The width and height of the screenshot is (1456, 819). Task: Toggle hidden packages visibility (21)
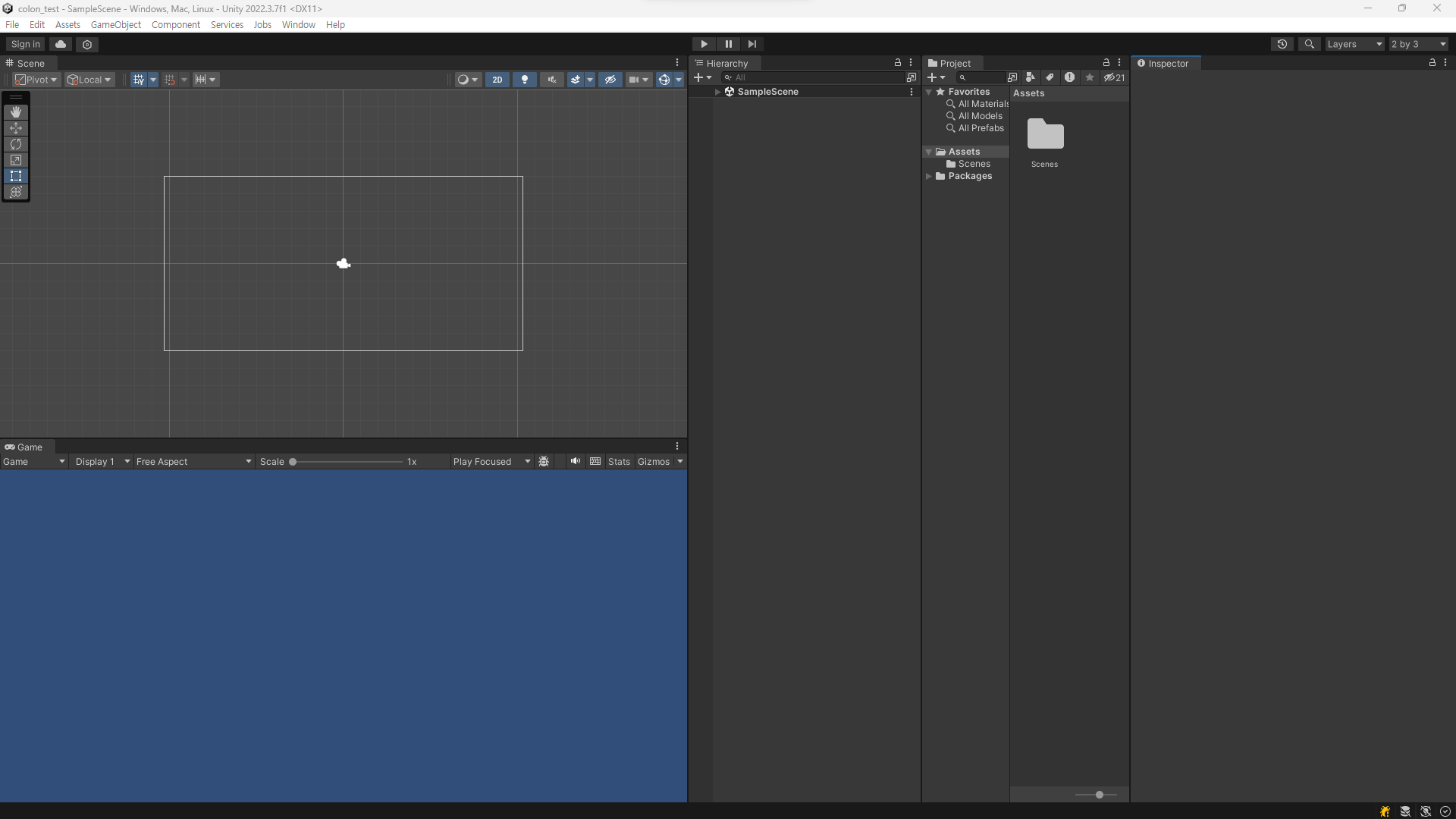1114,77
